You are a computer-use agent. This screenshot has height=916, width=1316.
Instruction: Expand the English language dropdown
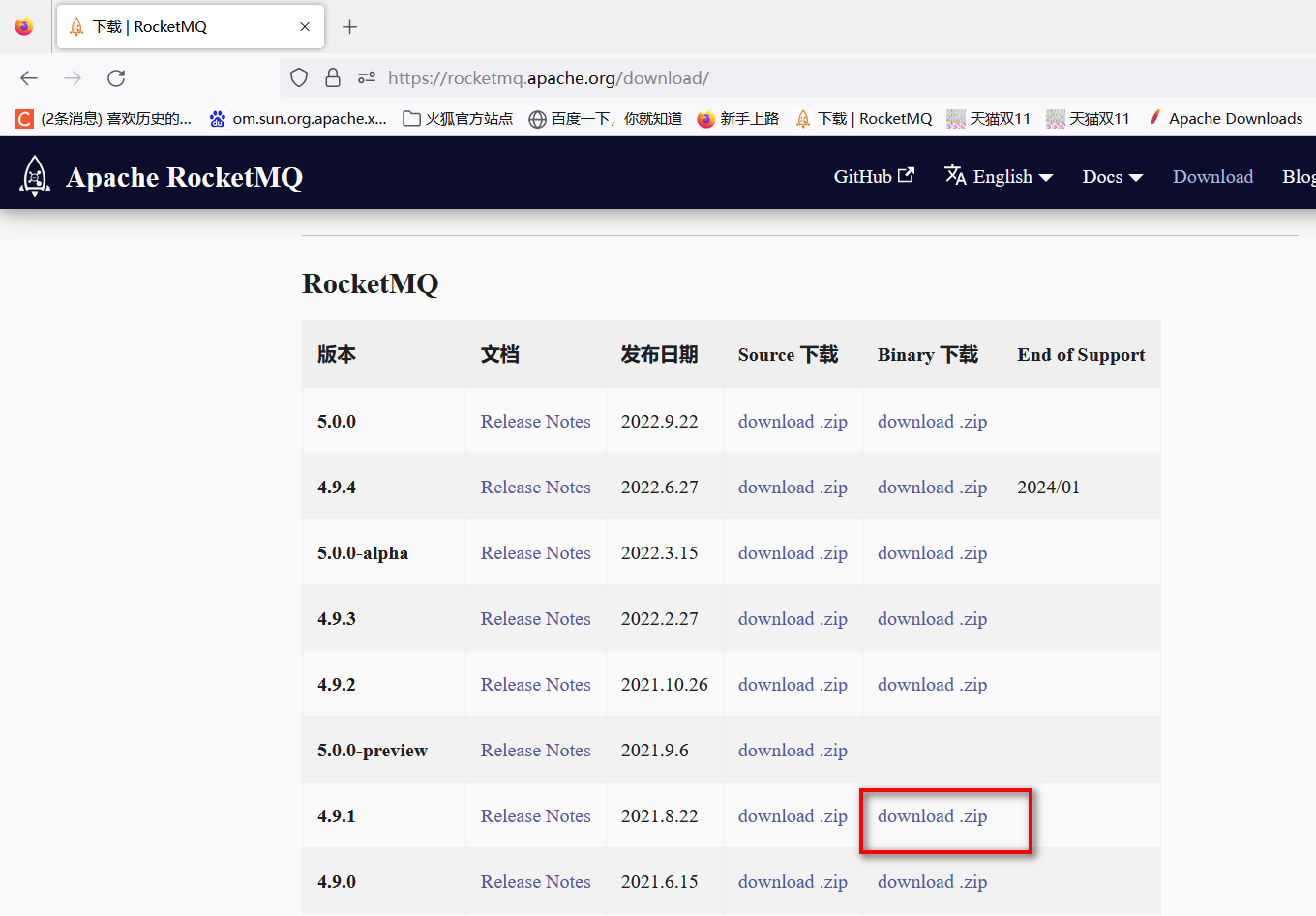click(x=999, y=176)
